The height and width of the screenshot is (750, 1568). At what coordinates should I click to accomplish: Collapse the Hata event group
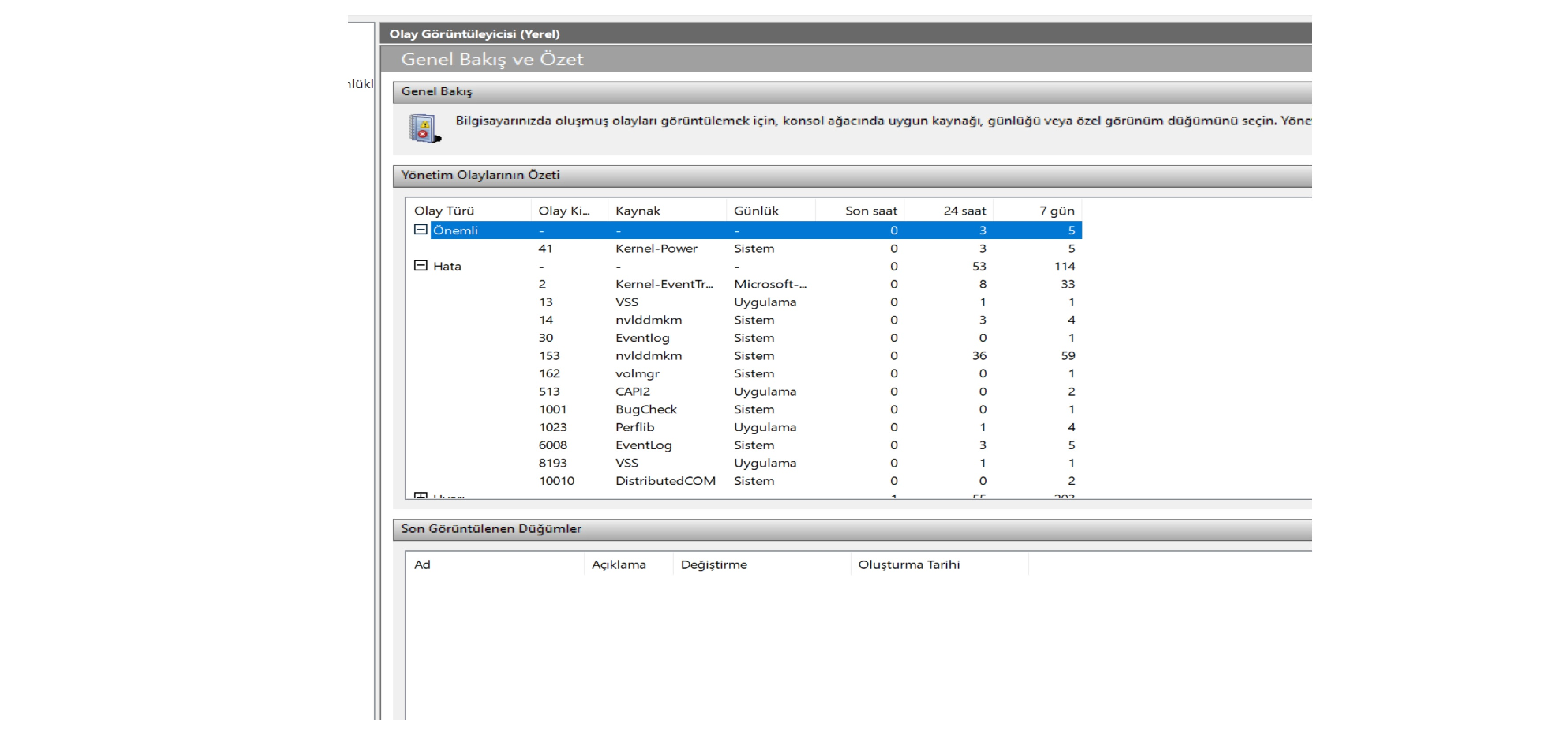click(420, 265)
